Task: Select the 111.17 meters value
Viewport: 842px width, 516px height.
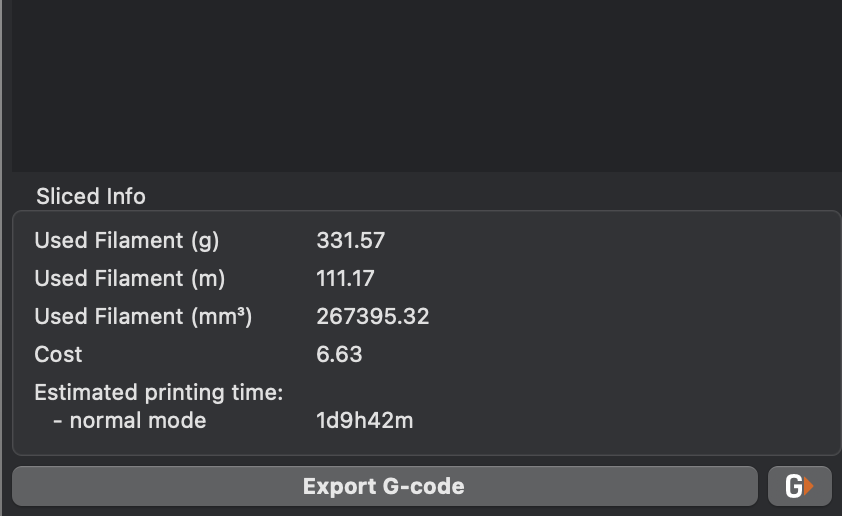Action: pos(345,279)
